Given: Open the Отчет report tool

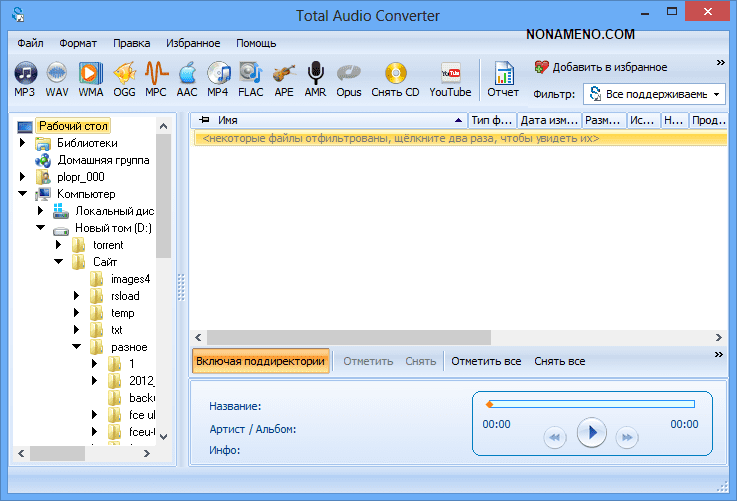Looking at the screenshot, I should click(503, 79).
